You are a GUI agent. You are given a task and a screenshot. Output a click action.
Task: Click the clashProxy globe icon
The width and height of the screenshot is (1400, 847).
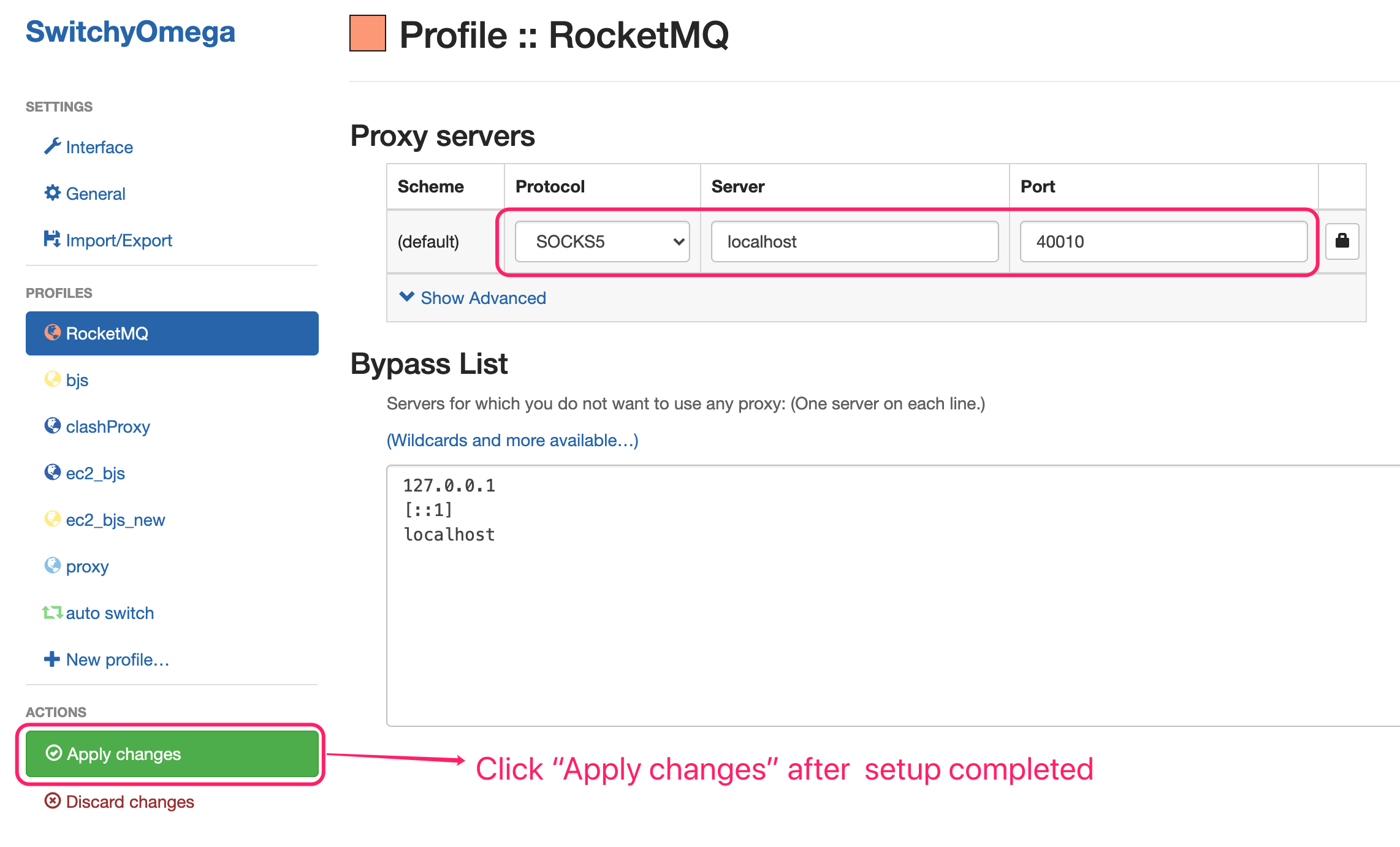(x=52, y=425)
